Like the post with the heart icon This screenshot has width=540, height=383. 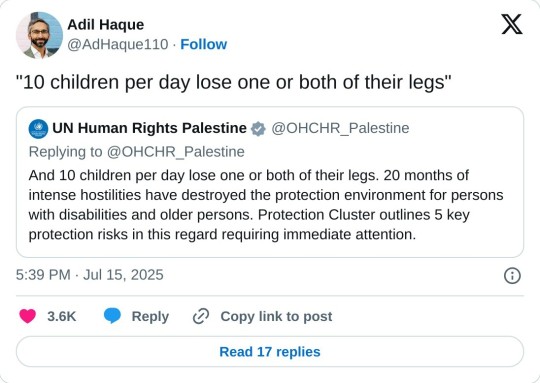[28, 316]
